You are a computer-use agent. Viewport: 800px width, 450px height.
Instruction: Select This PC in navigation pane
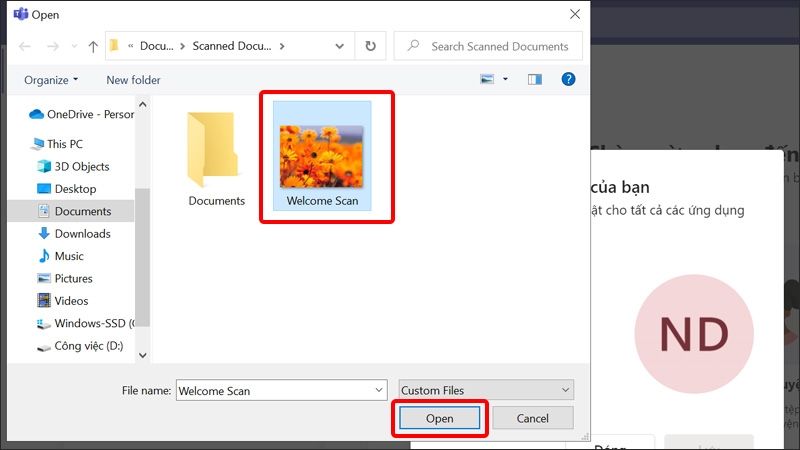[56, 144]
